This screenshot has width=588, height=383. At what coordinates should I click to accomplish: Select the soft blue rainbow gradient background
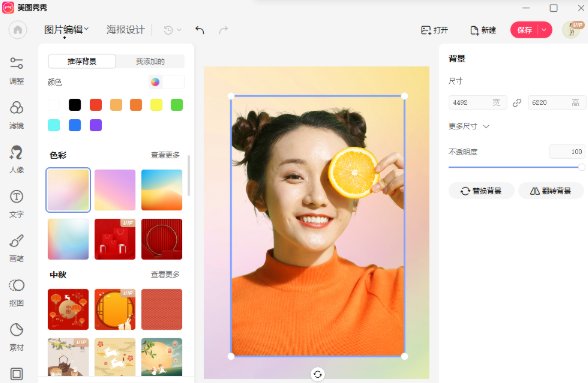click(x=68, y=239)
